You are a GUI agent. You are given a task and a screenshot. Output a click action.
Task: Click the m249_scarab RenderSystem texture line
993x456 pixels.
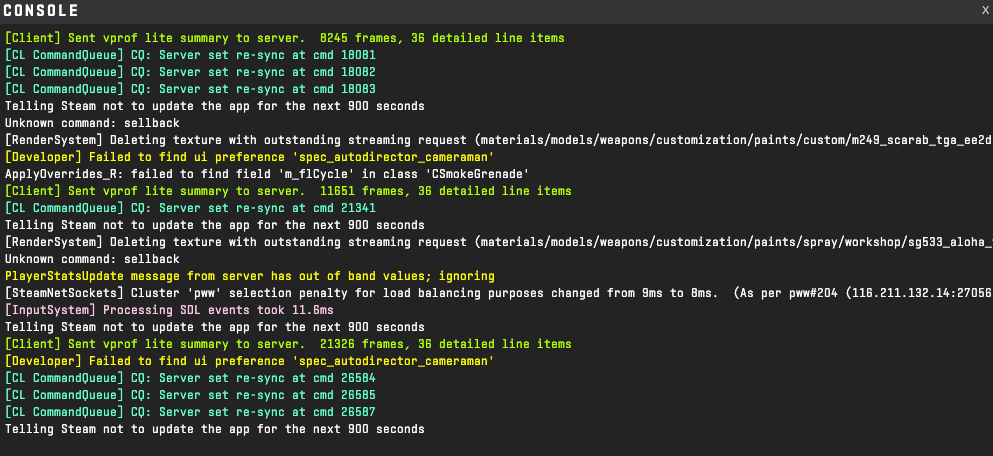[x=498, y=140]
